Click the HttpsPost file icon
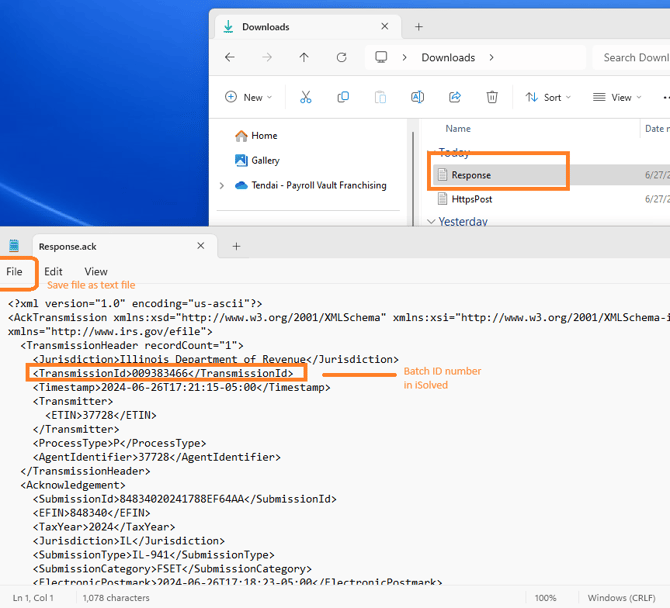Screen dimensions: 670x608 click(442, 199)
